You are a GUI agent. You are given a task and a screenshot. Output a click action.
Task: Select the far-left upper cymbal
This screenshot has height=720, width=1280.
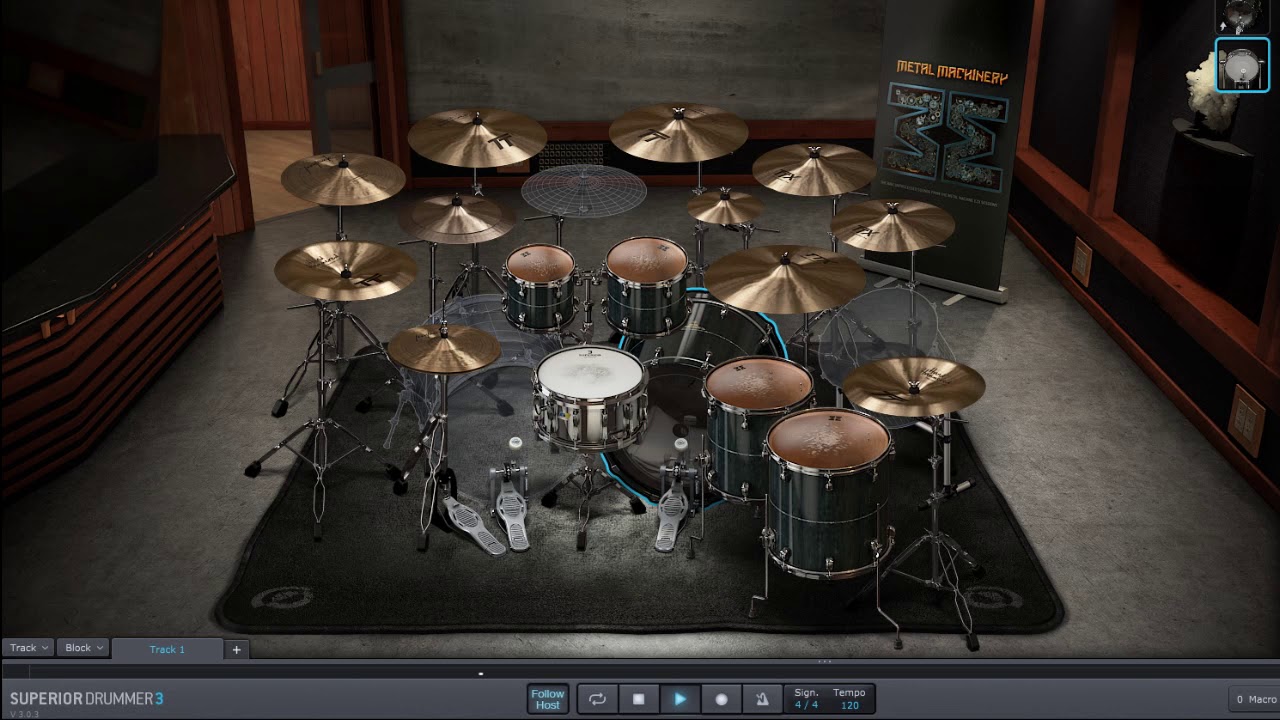coord(343,178)
